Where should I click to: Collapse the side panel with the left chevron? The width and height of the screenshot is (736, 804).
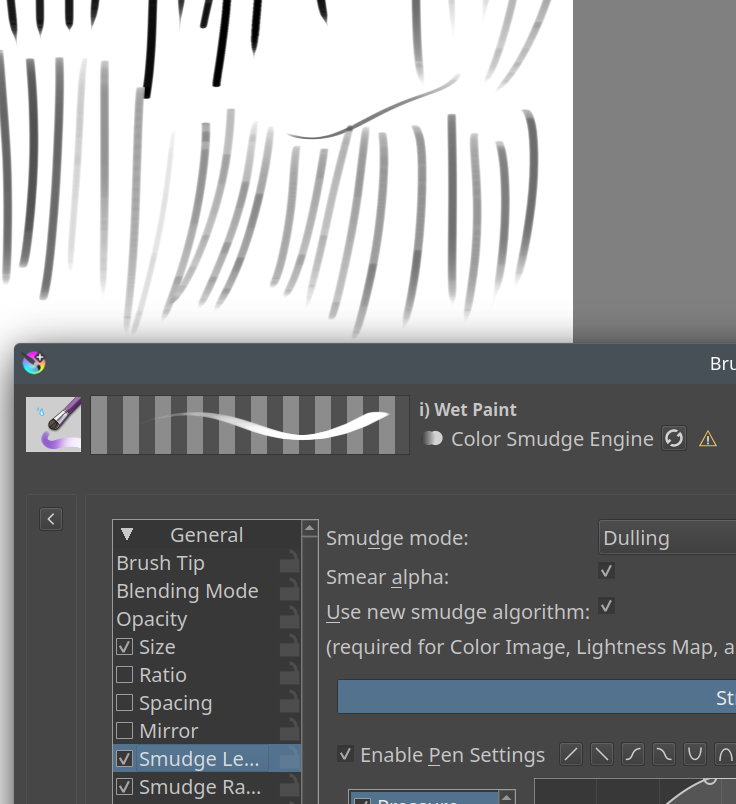(51, 519)
